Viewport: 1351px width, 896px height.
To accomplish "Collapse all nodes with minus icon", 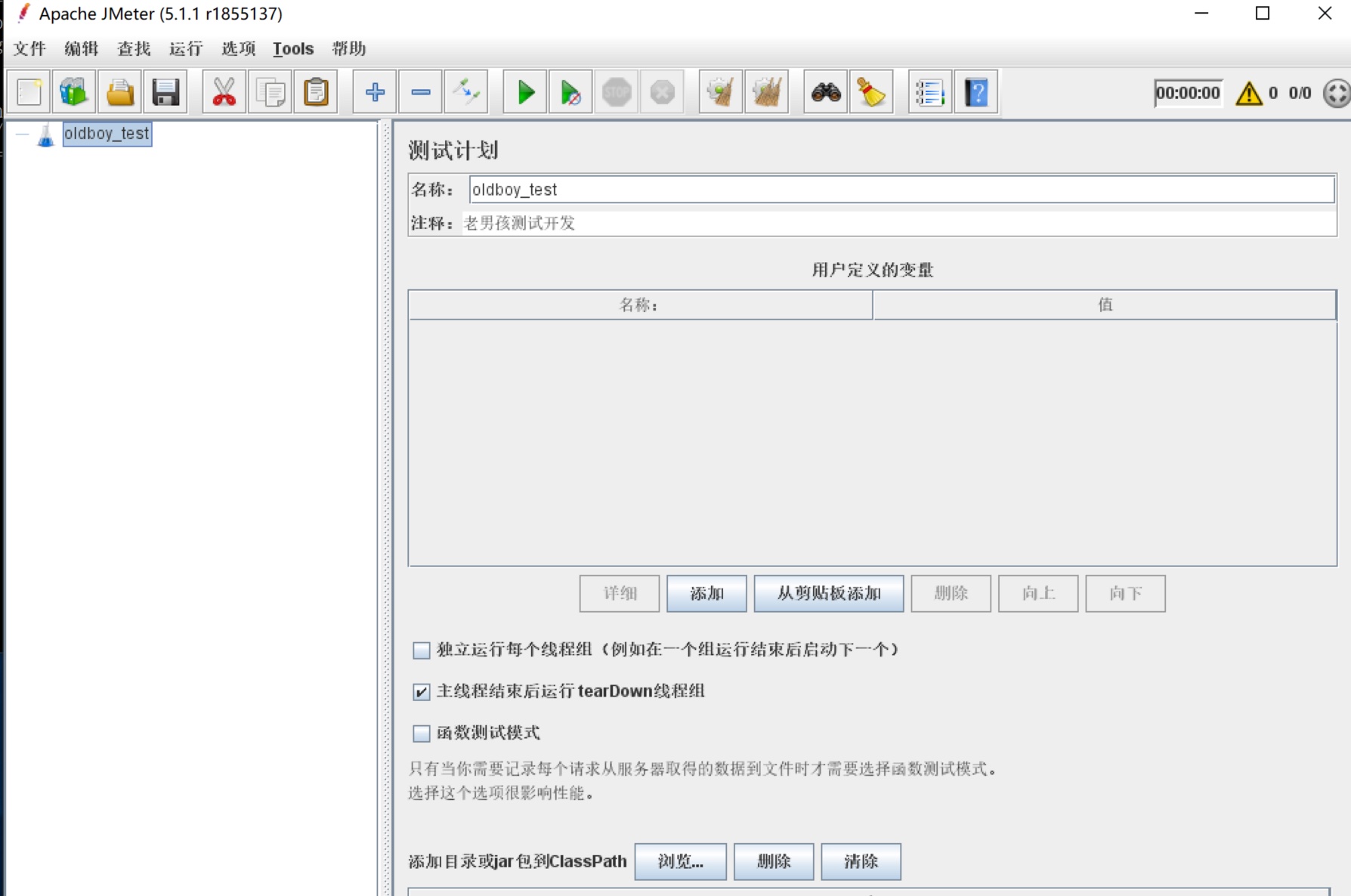I will coord(421,93).
